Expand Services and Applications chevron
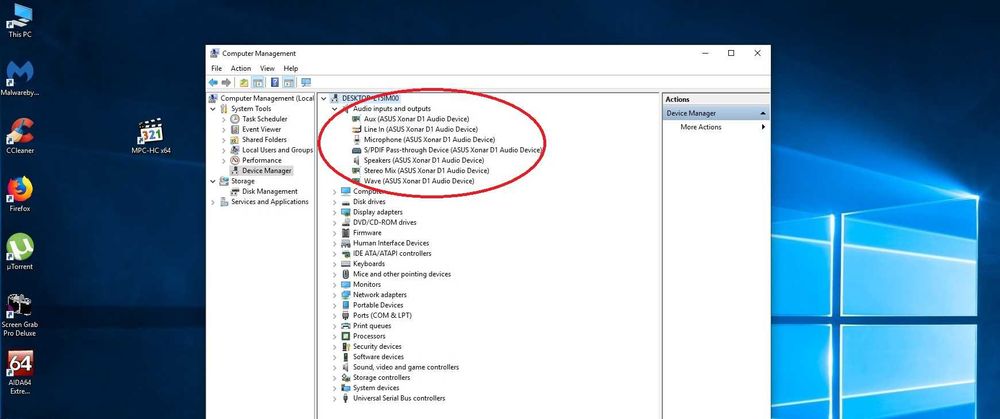Screen dimensions: 1000x419 coord(213,202)
